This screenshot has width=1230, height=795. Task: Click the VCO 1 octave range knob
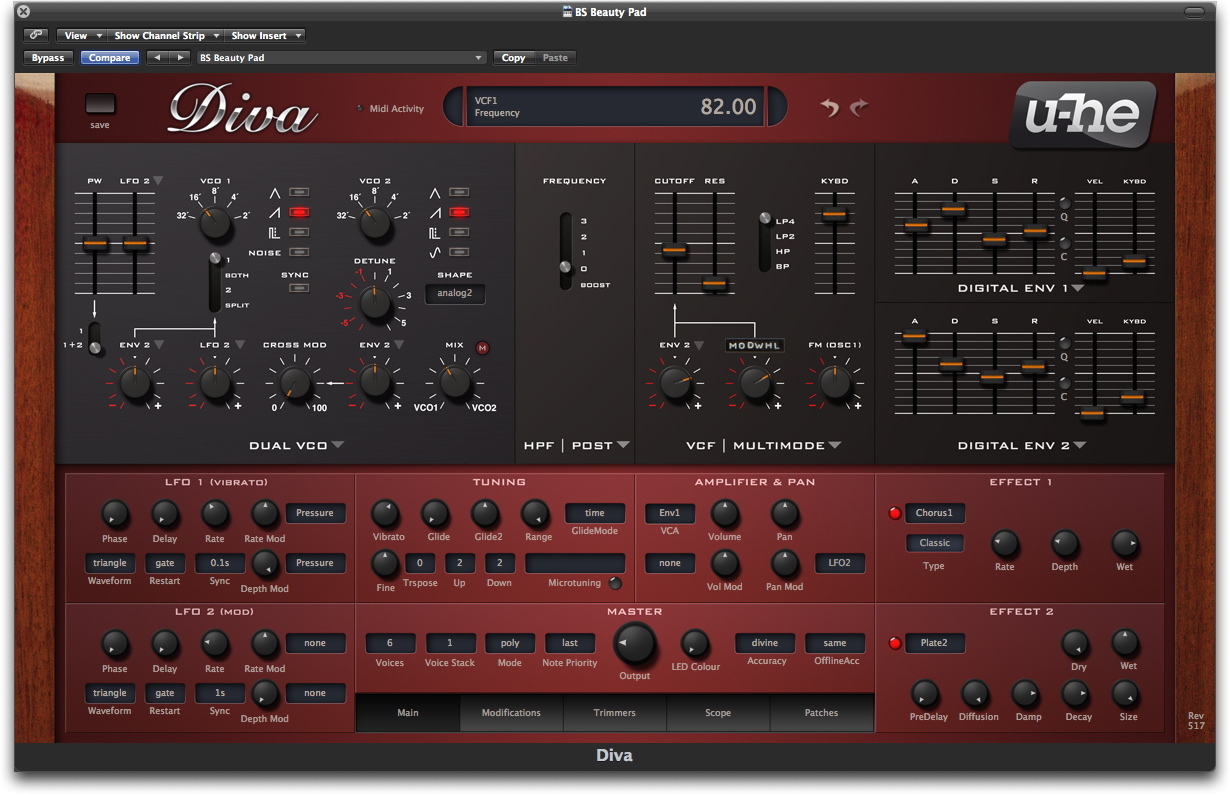(215, 221)
